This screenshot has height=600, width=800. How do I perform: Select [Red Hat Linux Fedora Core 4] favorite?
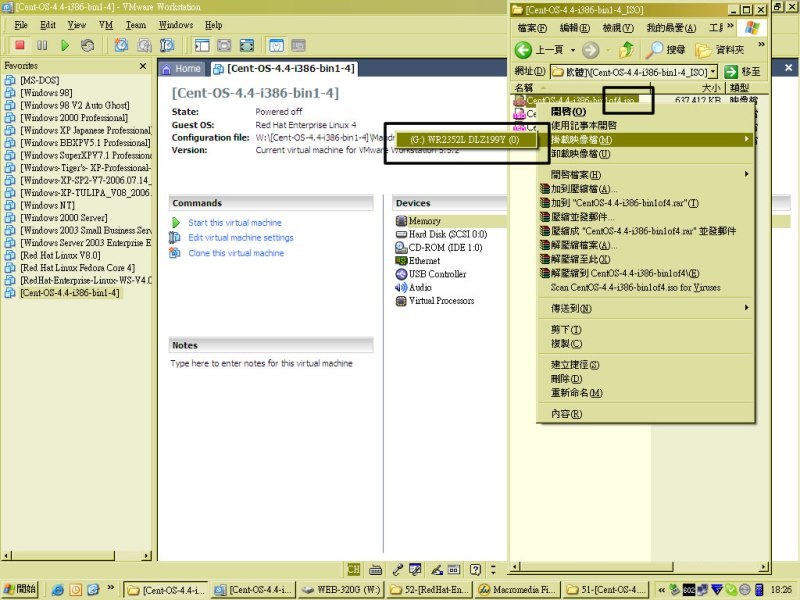point(78,268)
